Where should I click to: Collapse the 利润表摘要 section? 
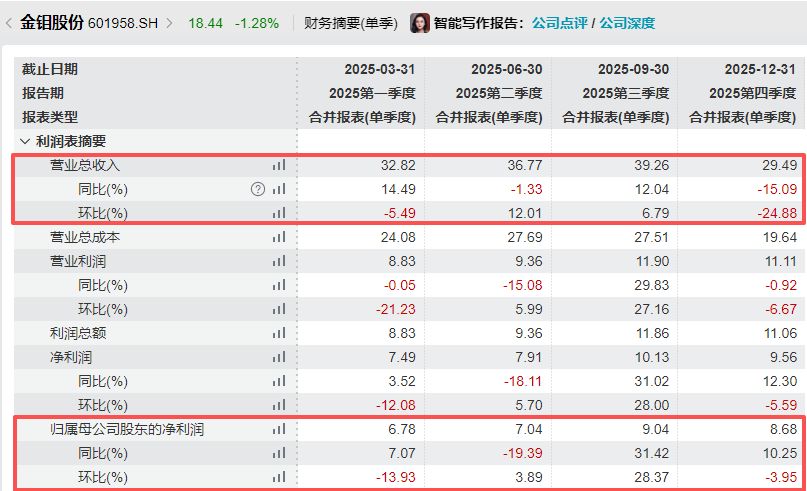[x=25, y=141]
